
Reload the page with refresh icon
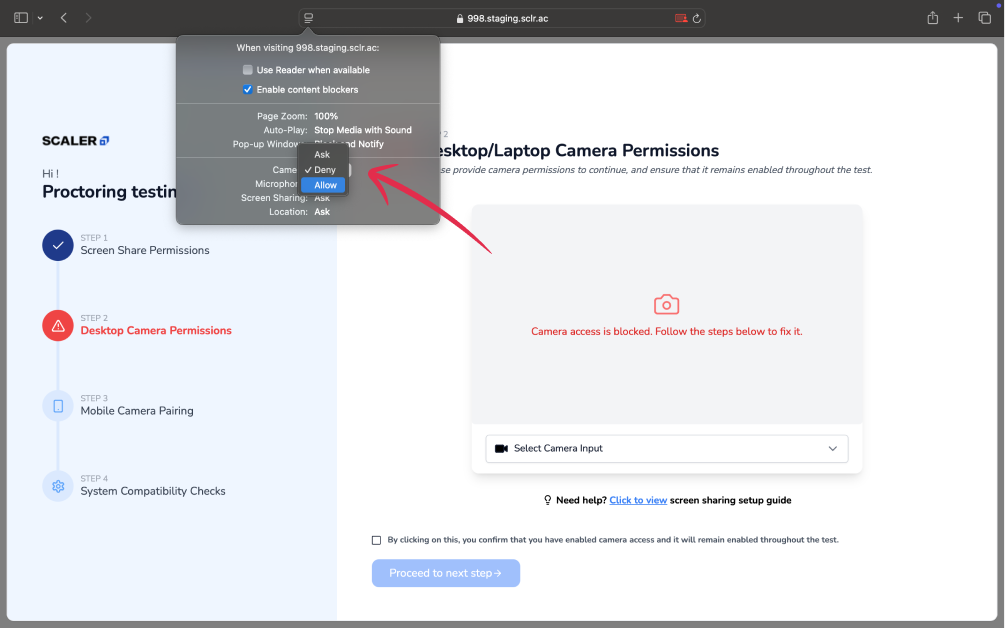click(x=697, y=19)
